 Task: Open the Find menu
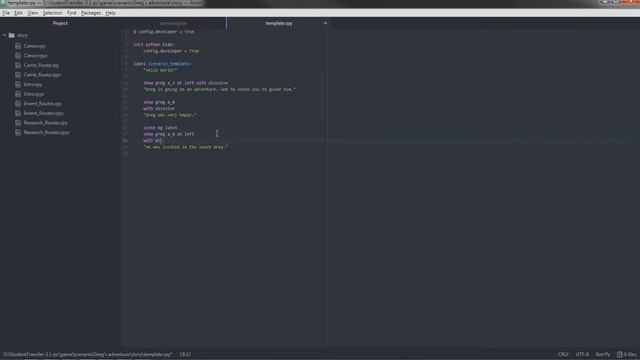pos(71,13)
